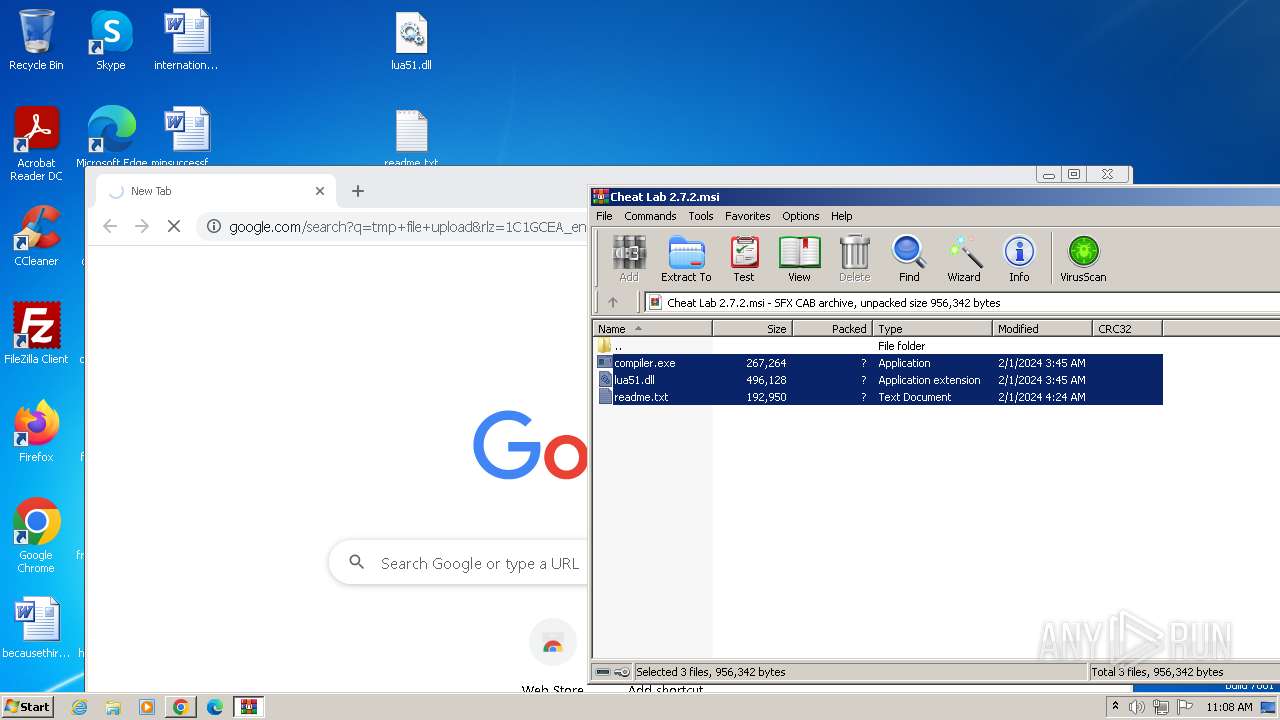Sort files by Type column header
1280x720 pixels.
pyautogui.click(x=933, y=328)
